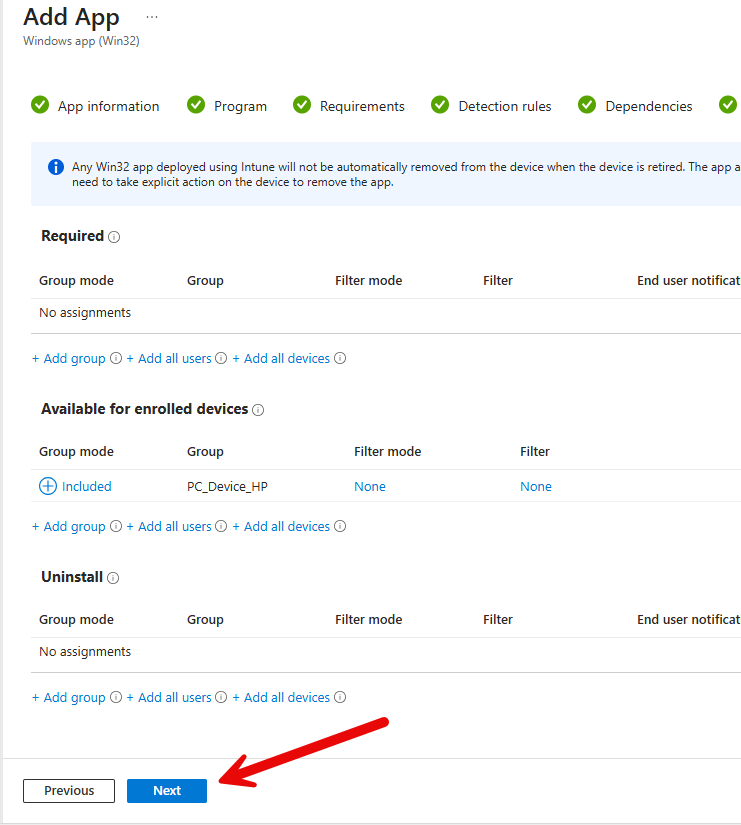Click the info icon beside Uninstall heading
Screen dimensions: 741x825
(x=113, y=578)
